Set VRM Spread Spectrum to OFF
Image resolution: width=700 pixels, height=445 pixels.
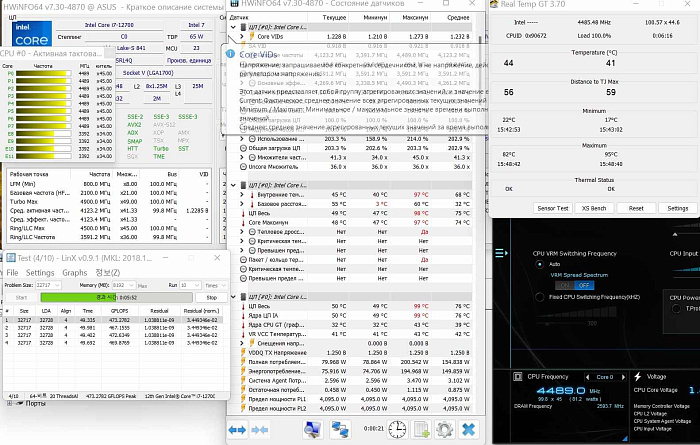(584, 285)
